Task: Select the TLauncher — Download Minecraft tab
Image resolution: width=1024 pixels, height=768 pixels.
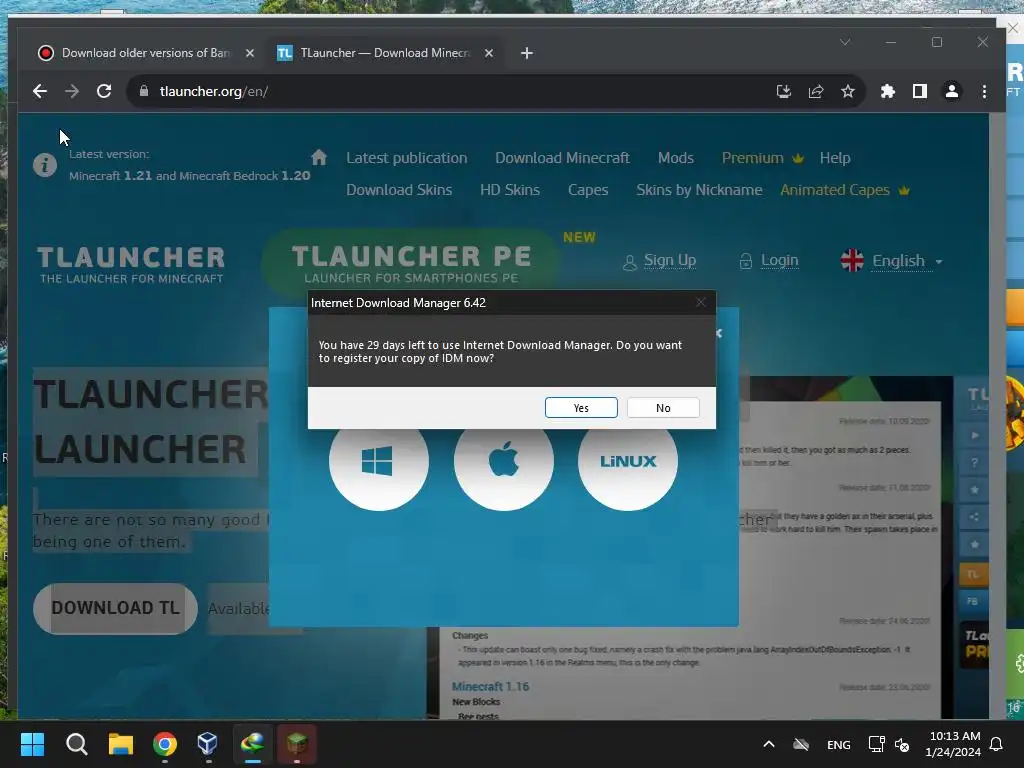Action: tap(384, 53)
